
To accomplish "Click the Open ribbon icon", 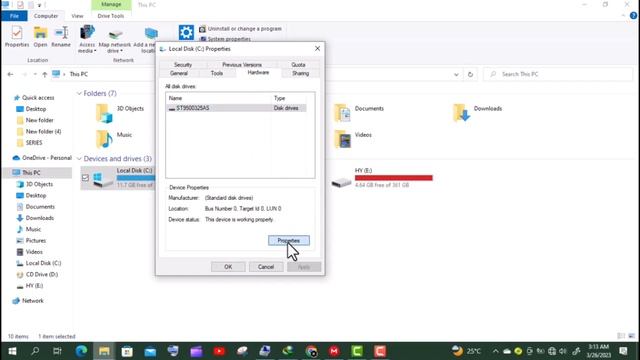I will (x=40, y=36).
